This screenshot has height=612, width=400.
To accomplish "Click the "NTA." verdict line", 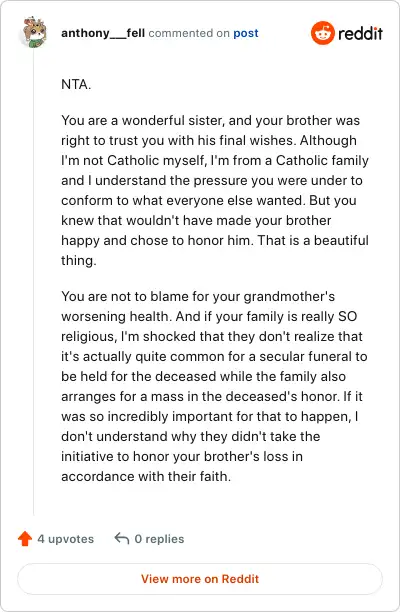I will click(x=76, y=84).
